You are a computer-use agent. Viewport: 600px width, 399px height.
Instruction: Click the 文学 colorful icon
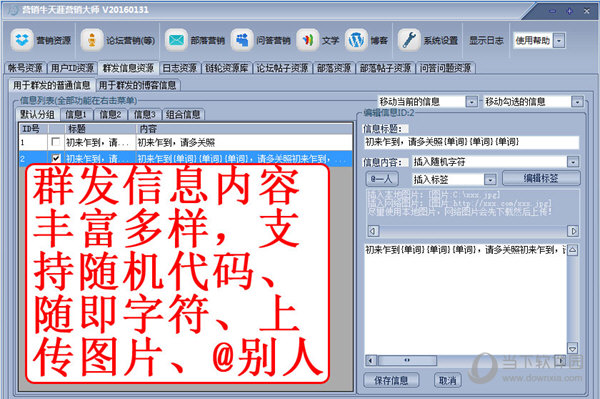pyautogui.click(x=307, y=40)
